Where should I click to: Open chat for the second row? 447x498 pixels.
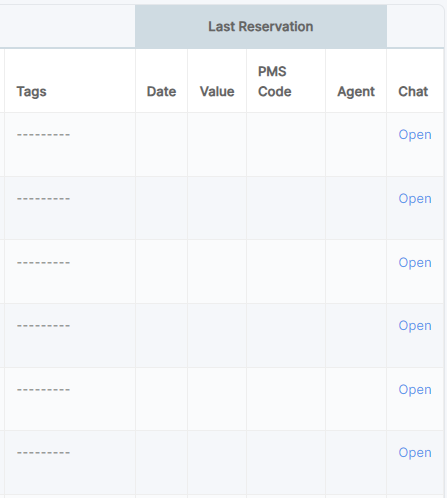[415, 199]
